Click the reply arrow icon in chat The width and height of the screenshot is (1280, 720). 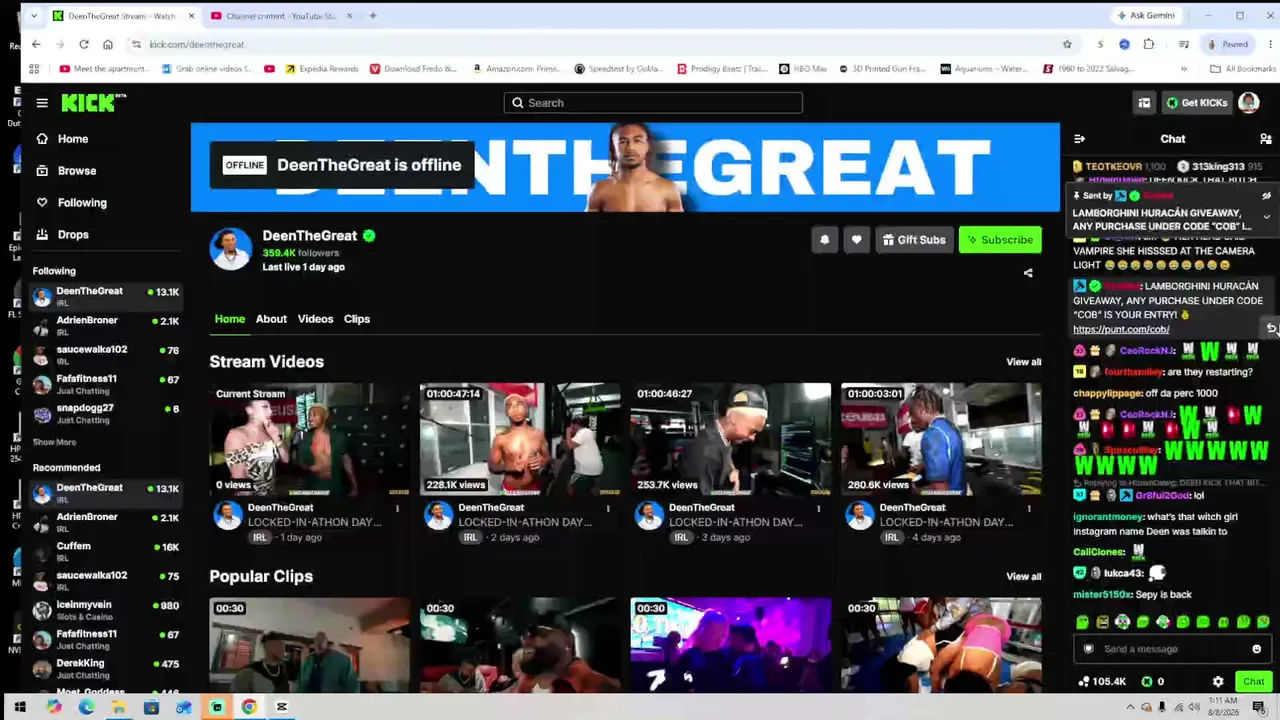[1271, 328]
